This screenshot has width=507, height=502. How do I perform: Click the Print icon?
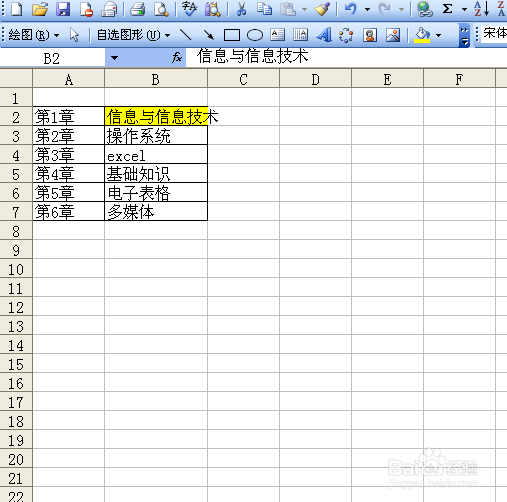tap(109, 9)
